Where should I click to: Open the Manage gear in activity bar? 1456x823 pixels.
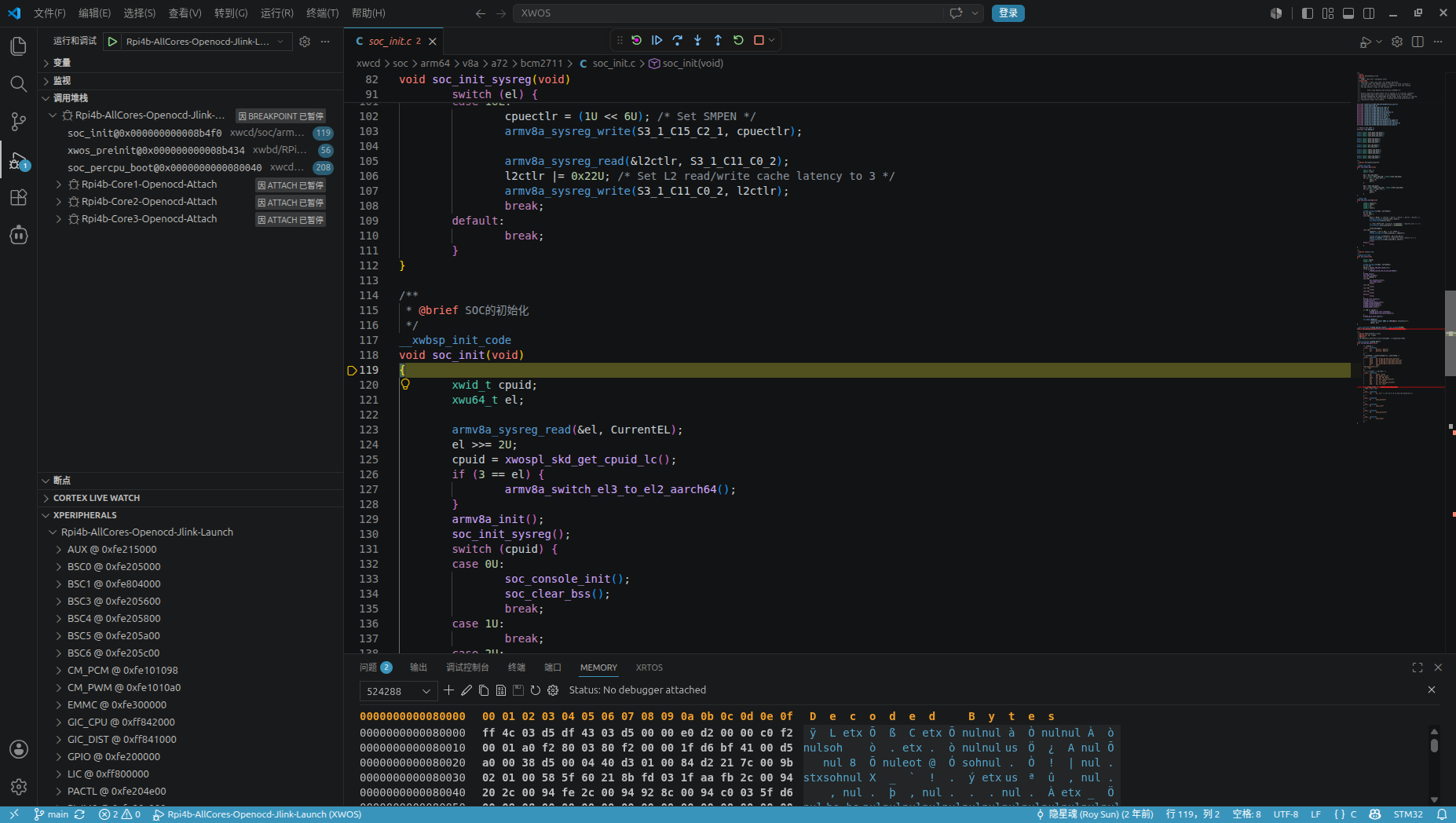pos(18,786)
